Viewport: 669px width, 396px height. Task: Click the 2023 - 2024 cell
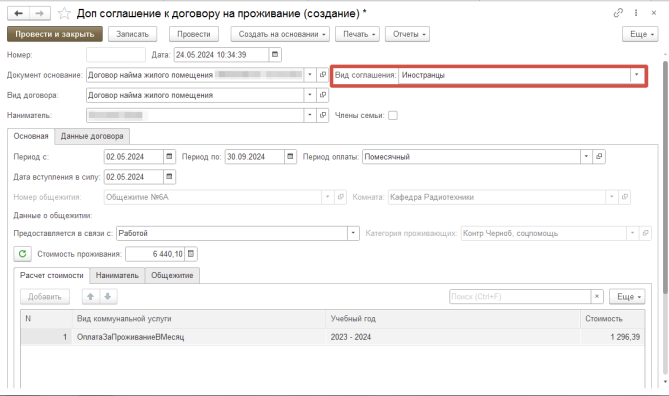453,337
